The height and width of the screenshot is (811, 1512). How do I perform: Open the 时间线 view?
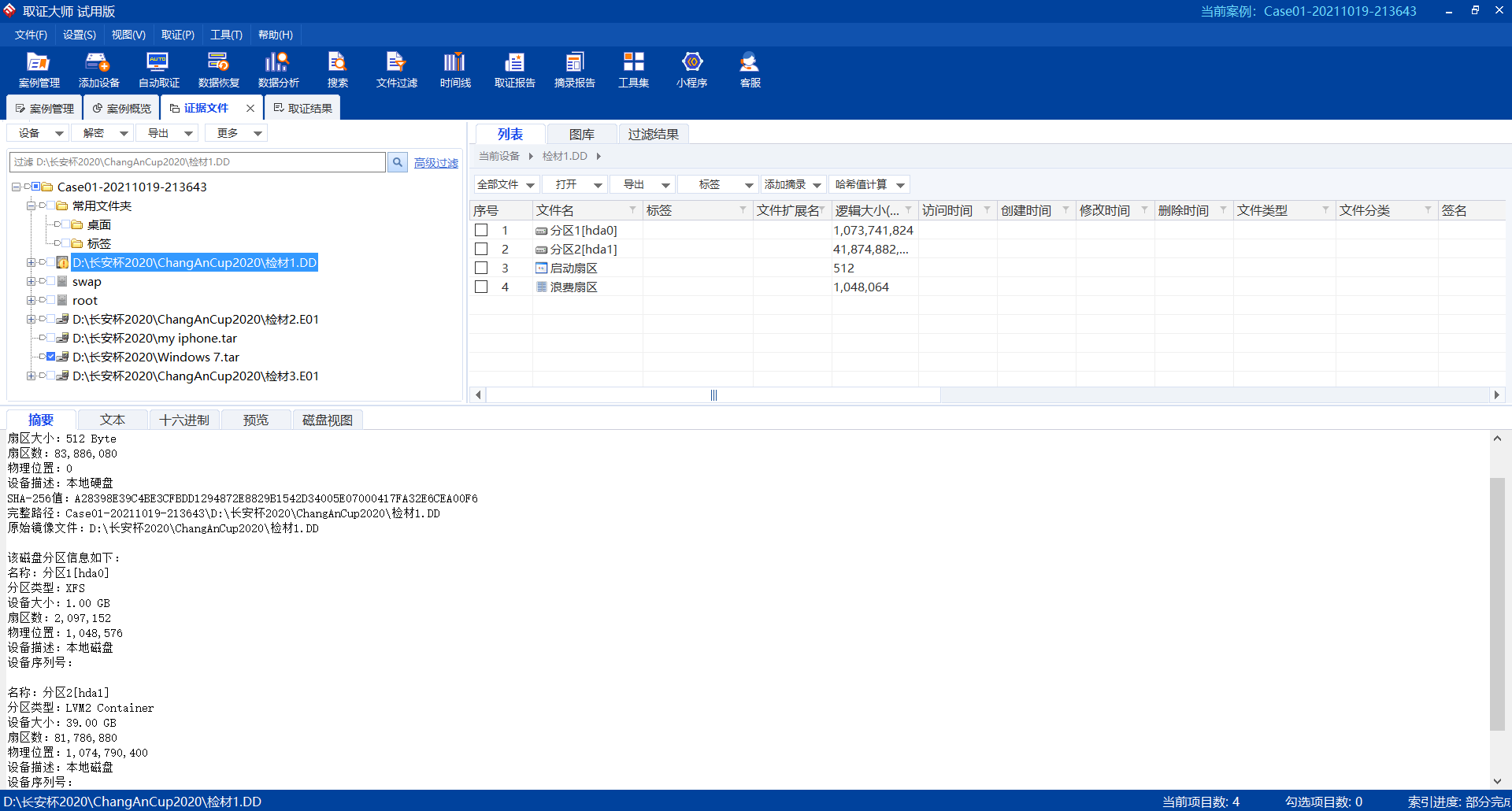[455, 69]
